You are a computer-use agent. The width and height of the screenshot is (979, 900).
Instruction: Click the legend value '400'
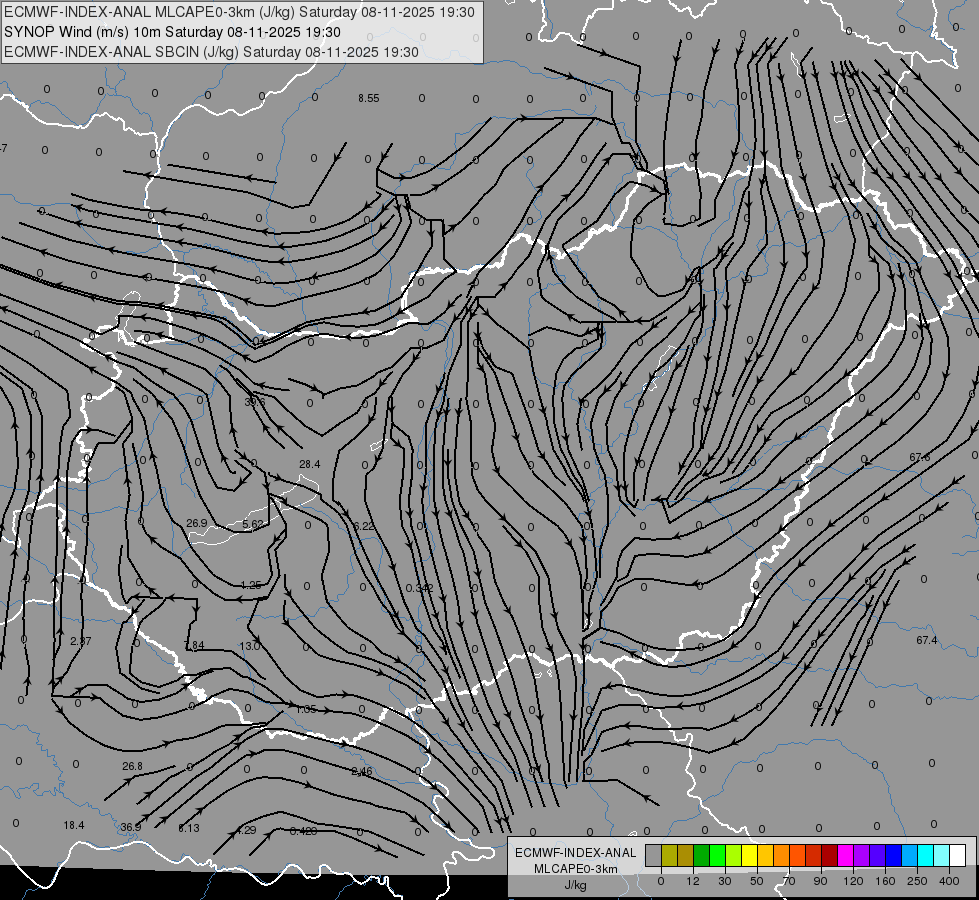tap(949, 881)
